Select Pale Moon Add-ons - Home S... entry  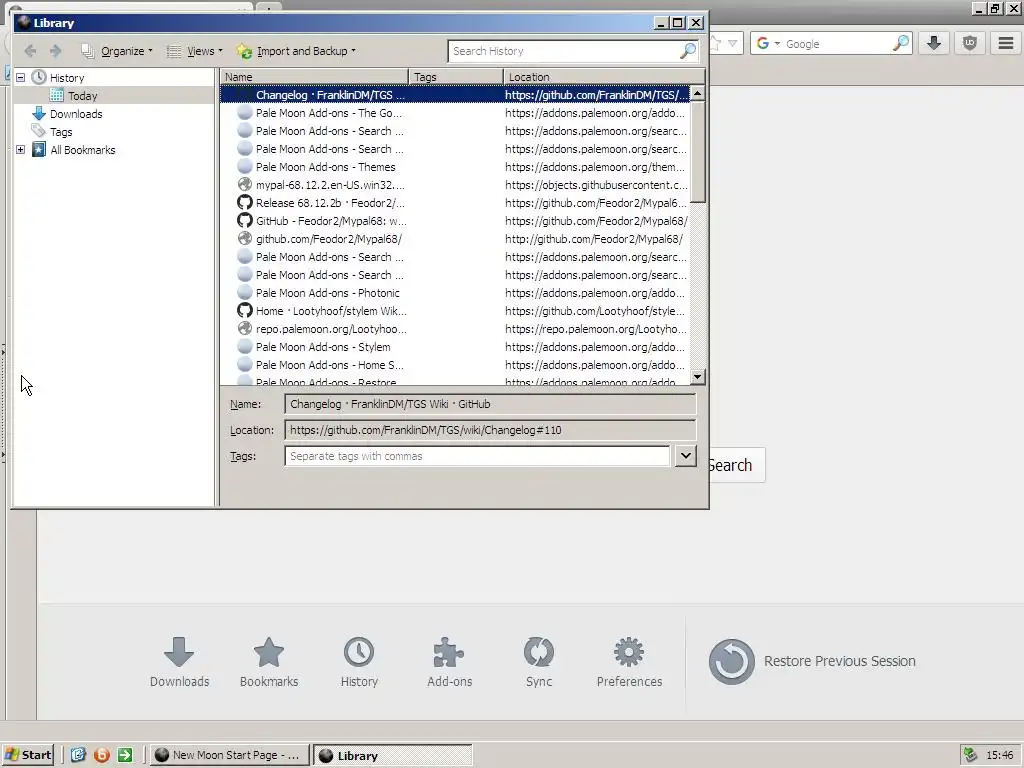pos(455,365)
